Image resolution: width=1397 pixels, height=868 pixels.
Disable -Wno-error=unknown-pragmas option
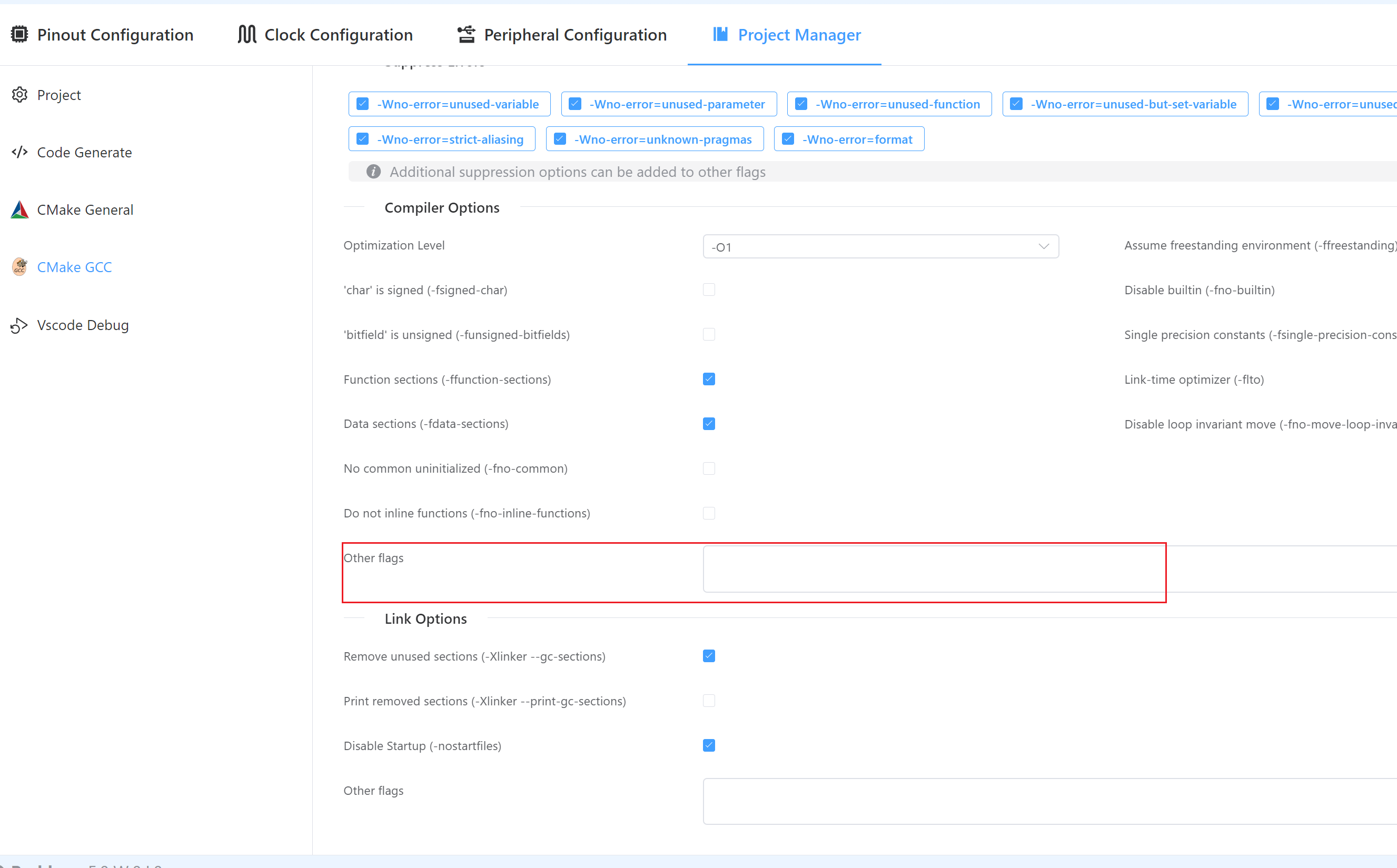click(x=560, y=139)
